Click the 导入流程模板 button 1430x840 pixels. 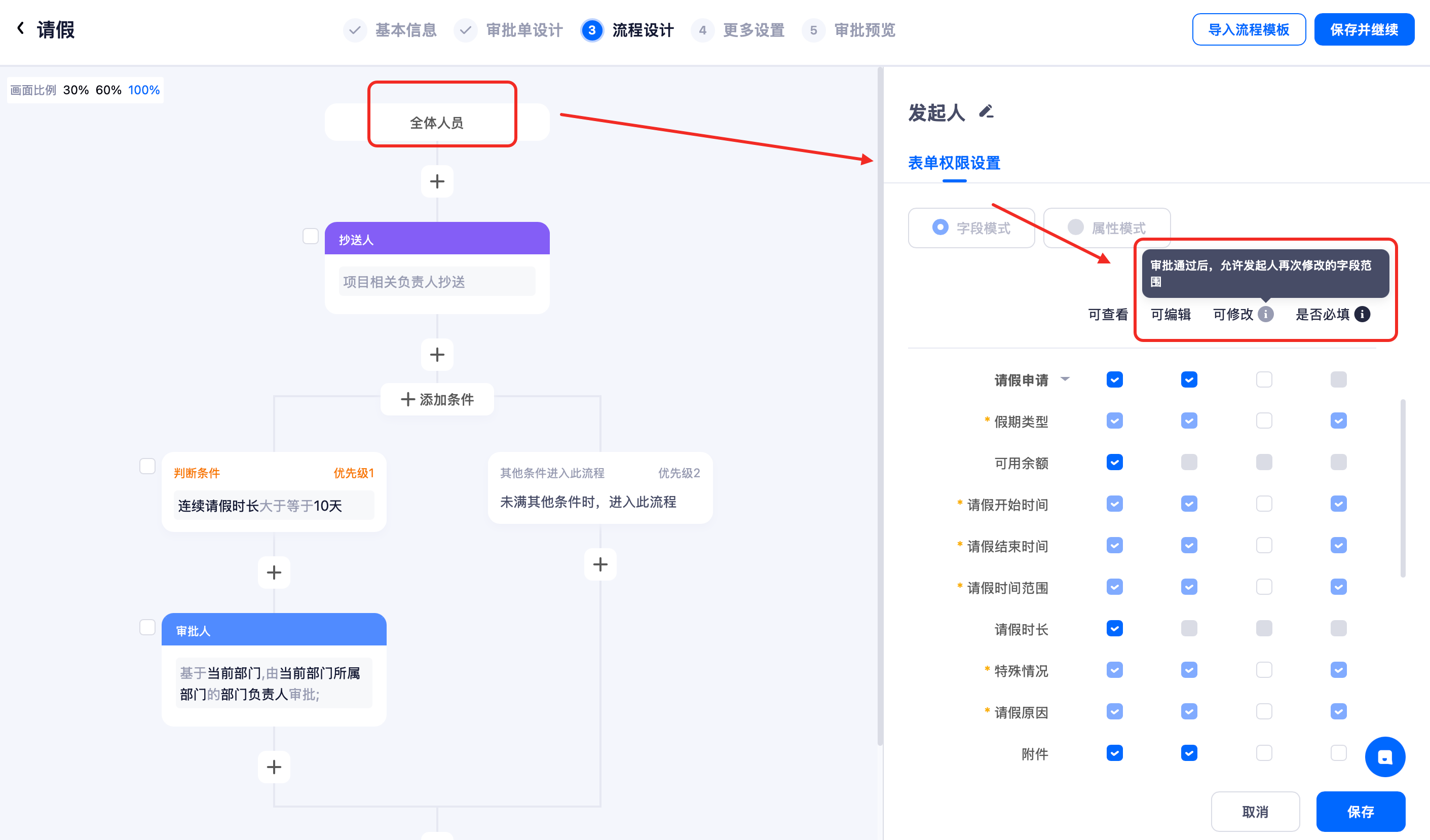tap(1249, 29)
